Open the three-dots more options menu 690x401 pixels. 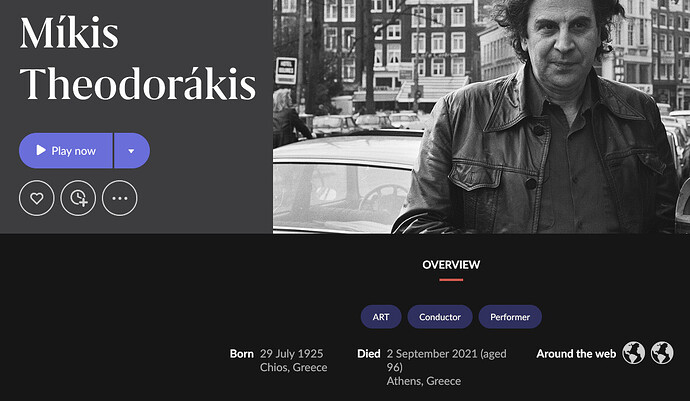(120, 198)
